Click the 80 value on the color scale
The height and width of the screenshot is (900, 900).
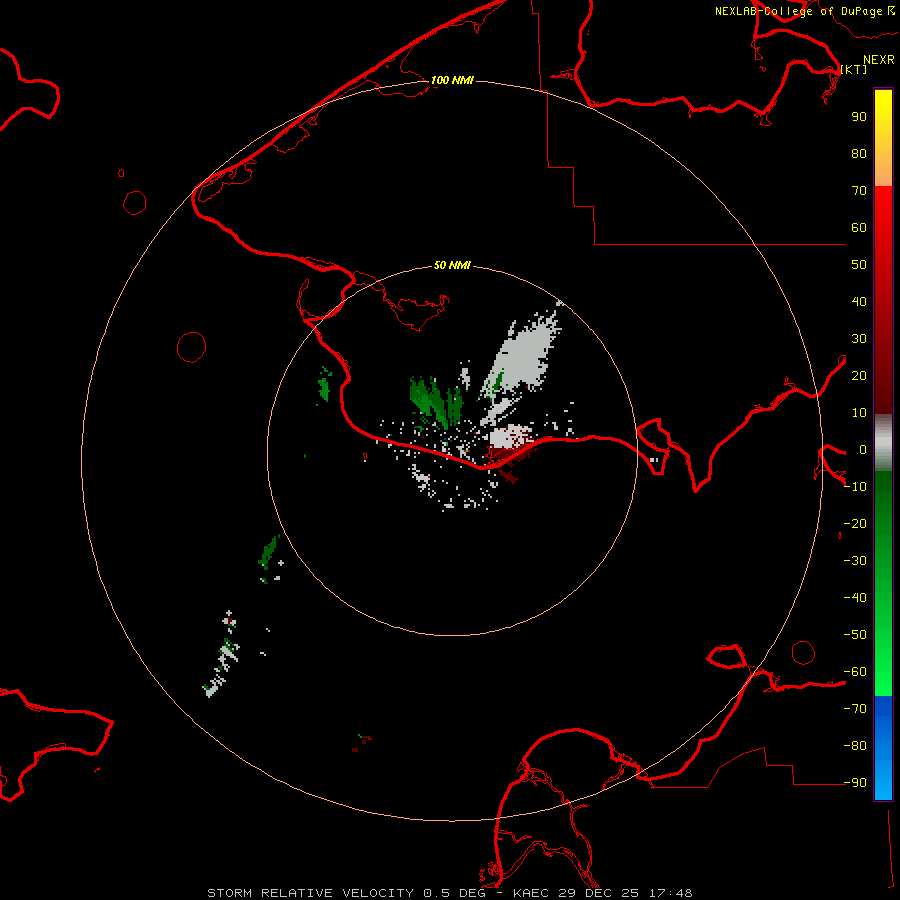click(x=859, y=154)
